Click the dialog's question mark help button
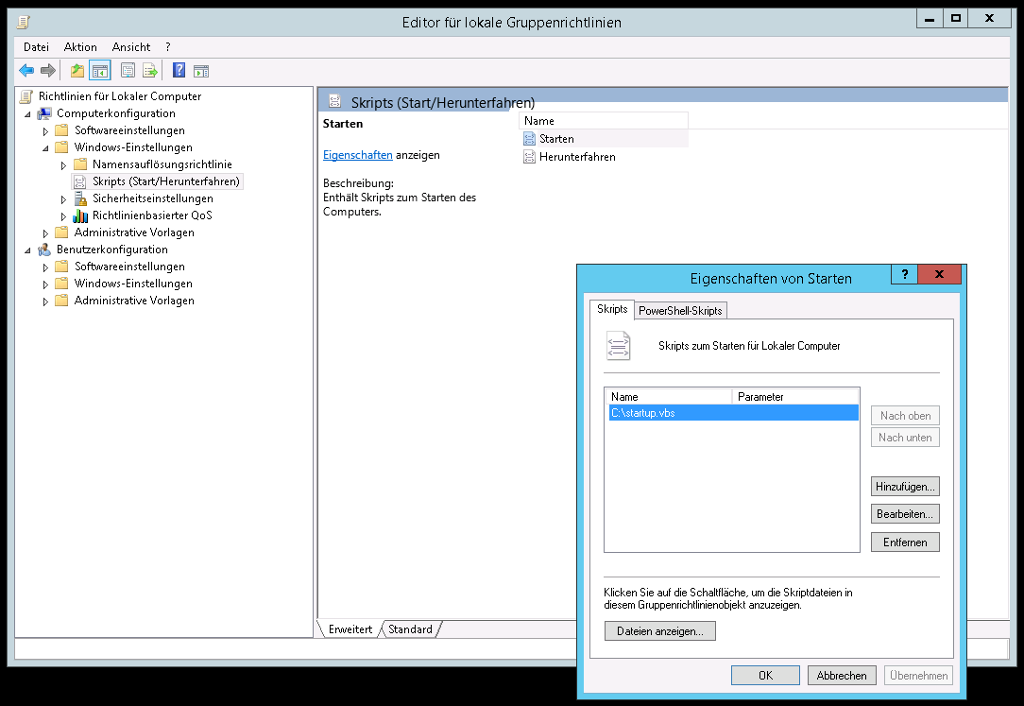Screen dimensions: 1024x706 (x=904, y=275)
